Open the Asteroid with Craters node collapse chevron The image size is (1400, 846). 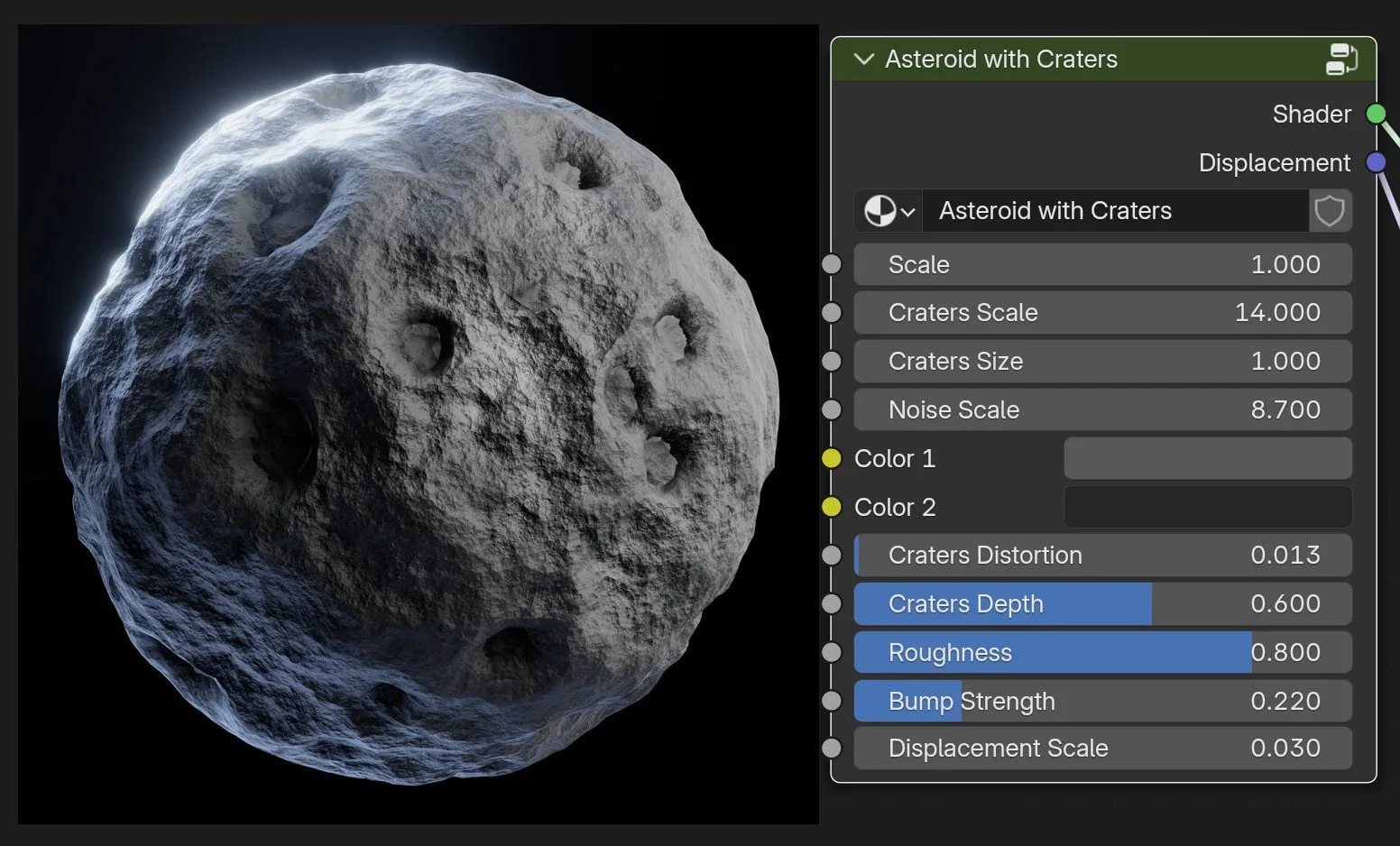(864, 60)
